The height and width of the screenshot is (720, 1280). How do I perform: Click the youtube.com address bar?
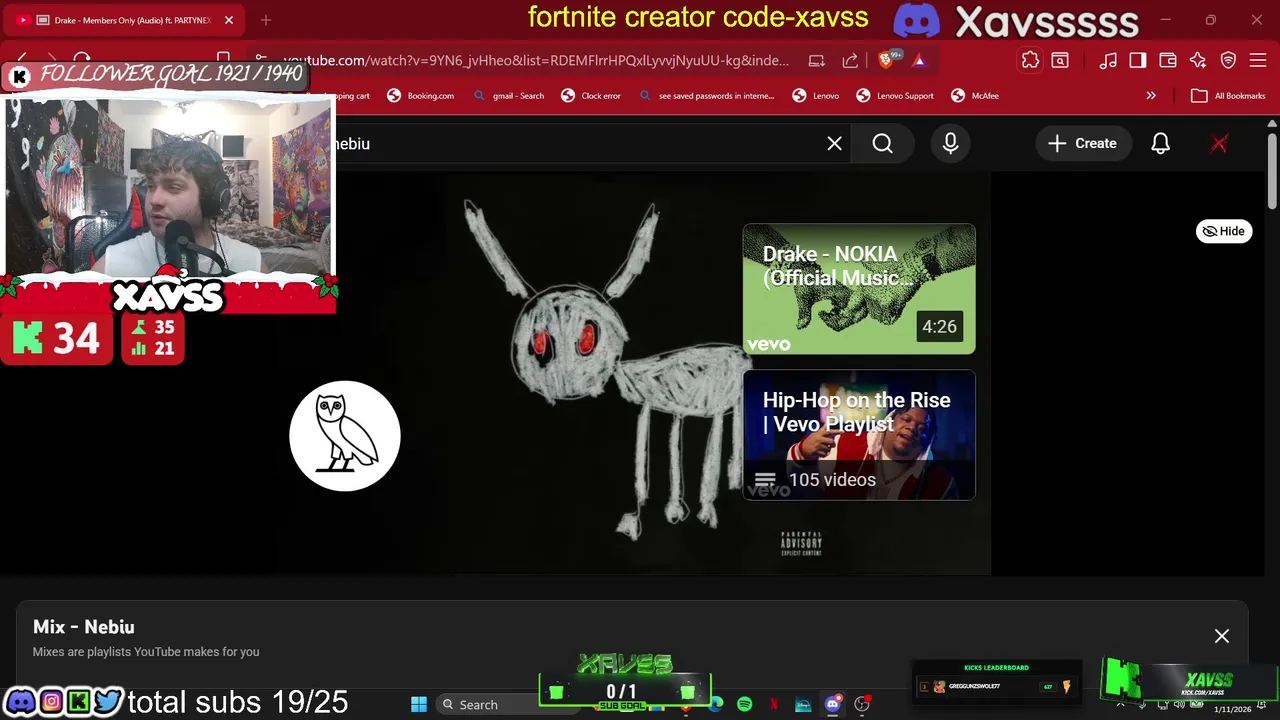[x=535, y=60]
